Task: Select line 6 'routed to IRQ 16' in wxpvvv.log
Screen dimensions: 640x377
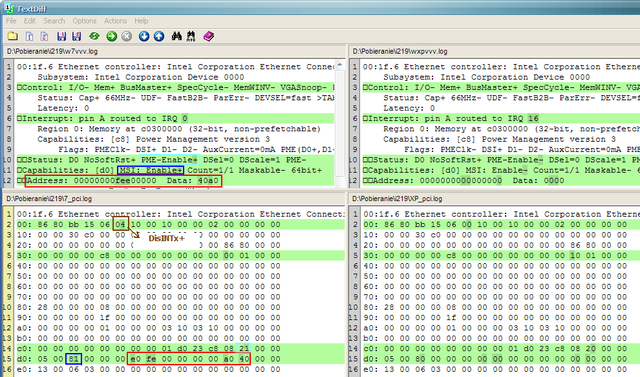Action: tap(501, 119)
